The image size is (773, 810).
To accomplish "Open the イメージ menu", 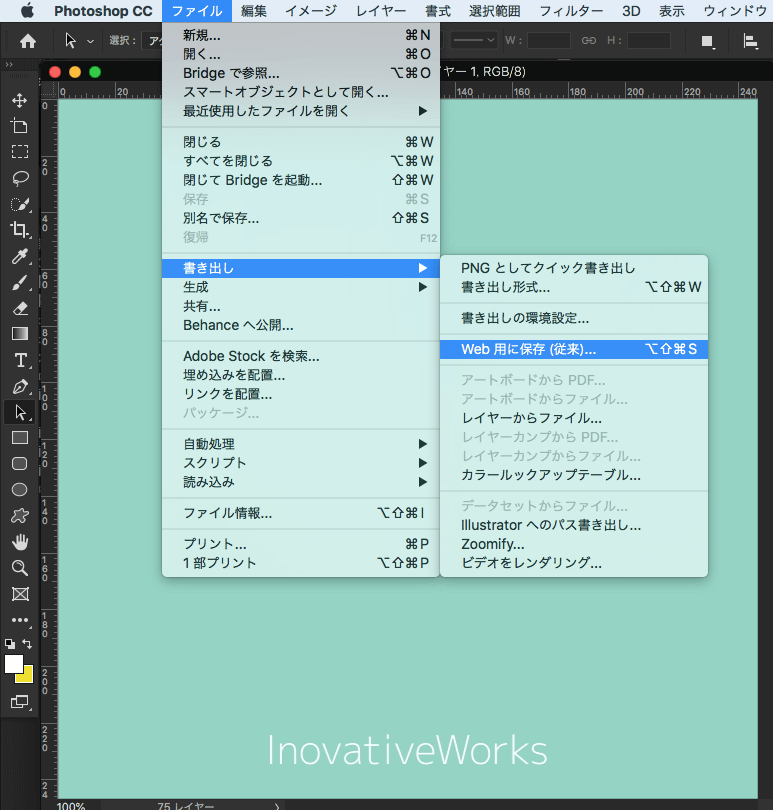I will tap(311, 11).
